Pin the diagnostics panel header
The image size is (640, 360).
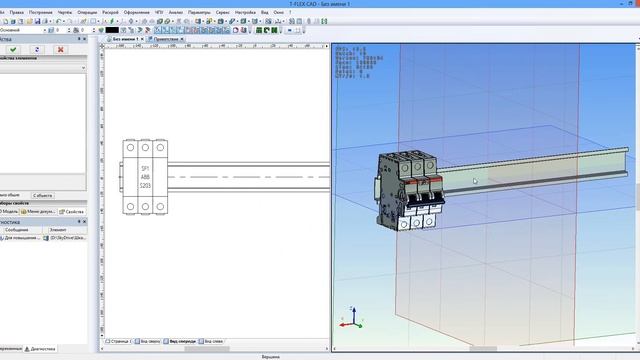click(79, 222)
